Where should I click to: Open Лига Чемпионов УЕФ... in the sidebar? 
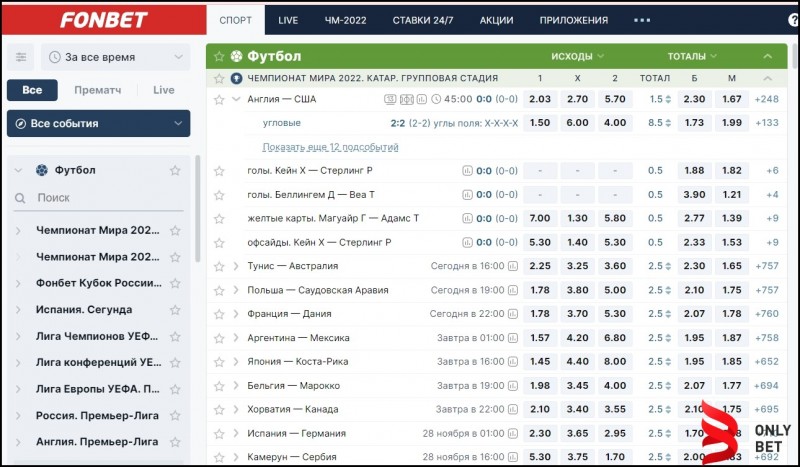point(97,336)
